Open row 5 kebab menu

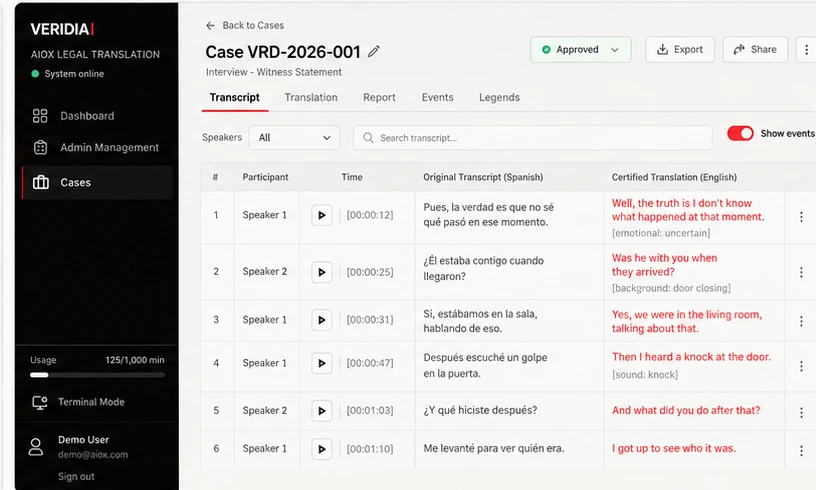tap(801, 412)
